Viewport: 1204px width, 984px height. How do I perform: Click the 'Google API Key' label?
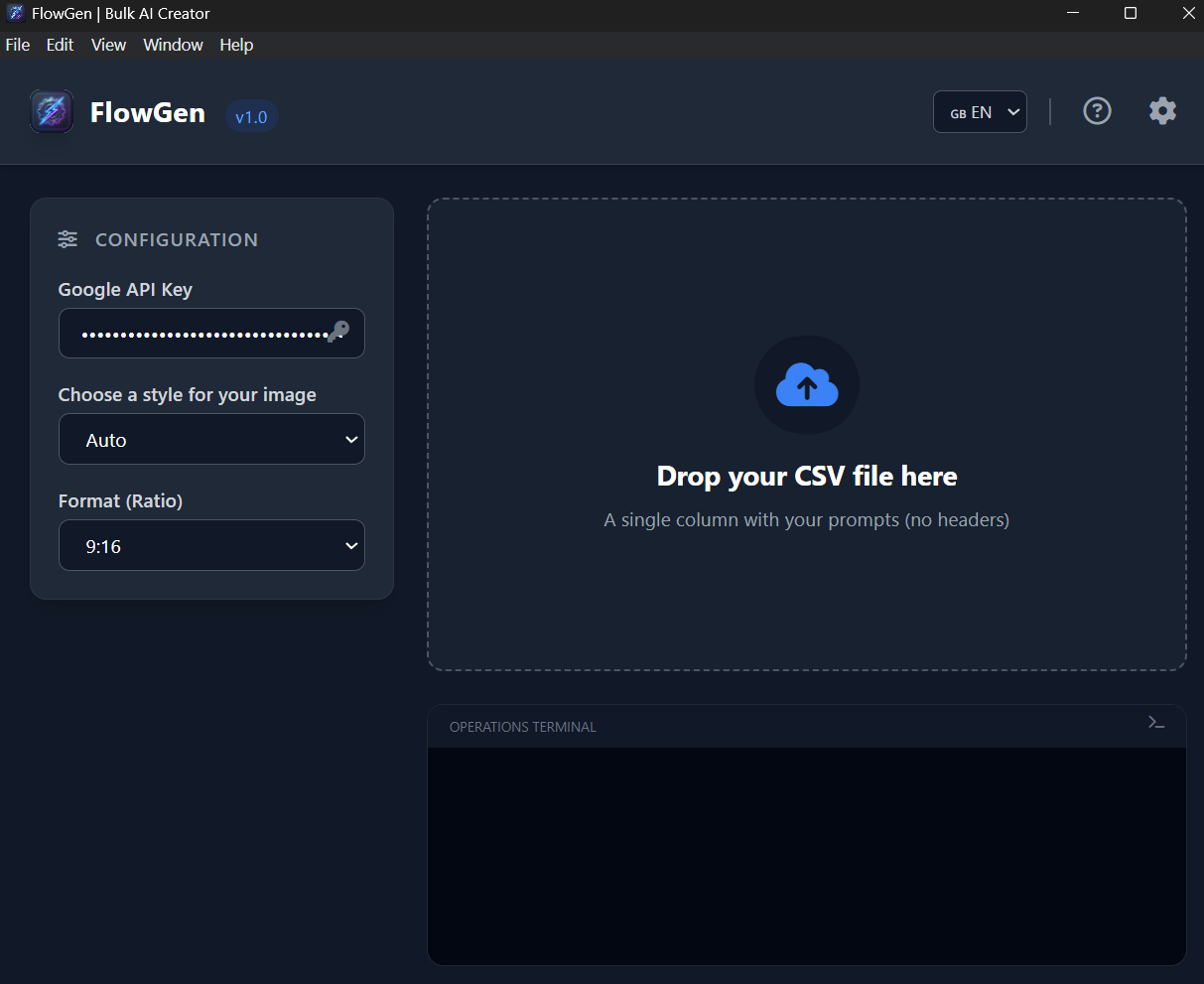[x=125, y=290]
